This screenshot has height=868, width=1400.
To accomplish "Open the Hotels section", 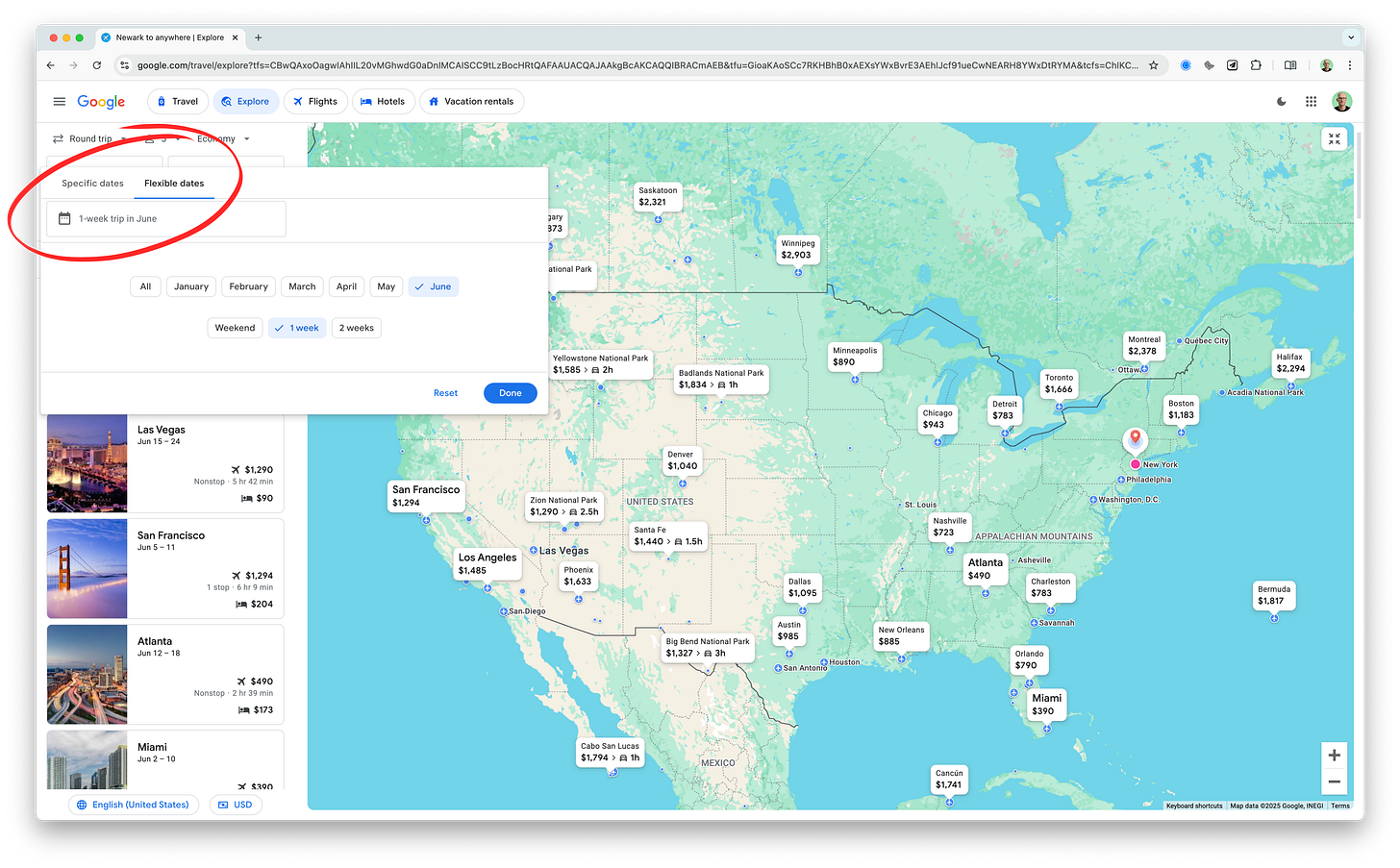I will (383, 101).
